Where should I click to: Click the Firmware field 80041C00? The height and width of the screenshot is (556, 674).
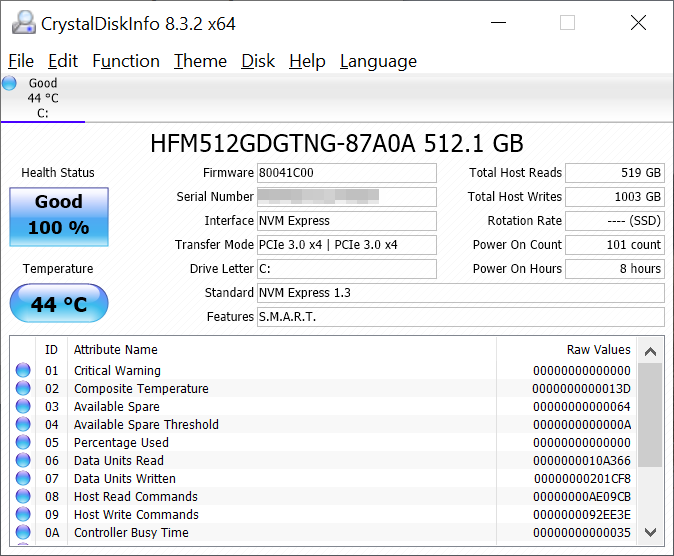(x=346, y=173)
